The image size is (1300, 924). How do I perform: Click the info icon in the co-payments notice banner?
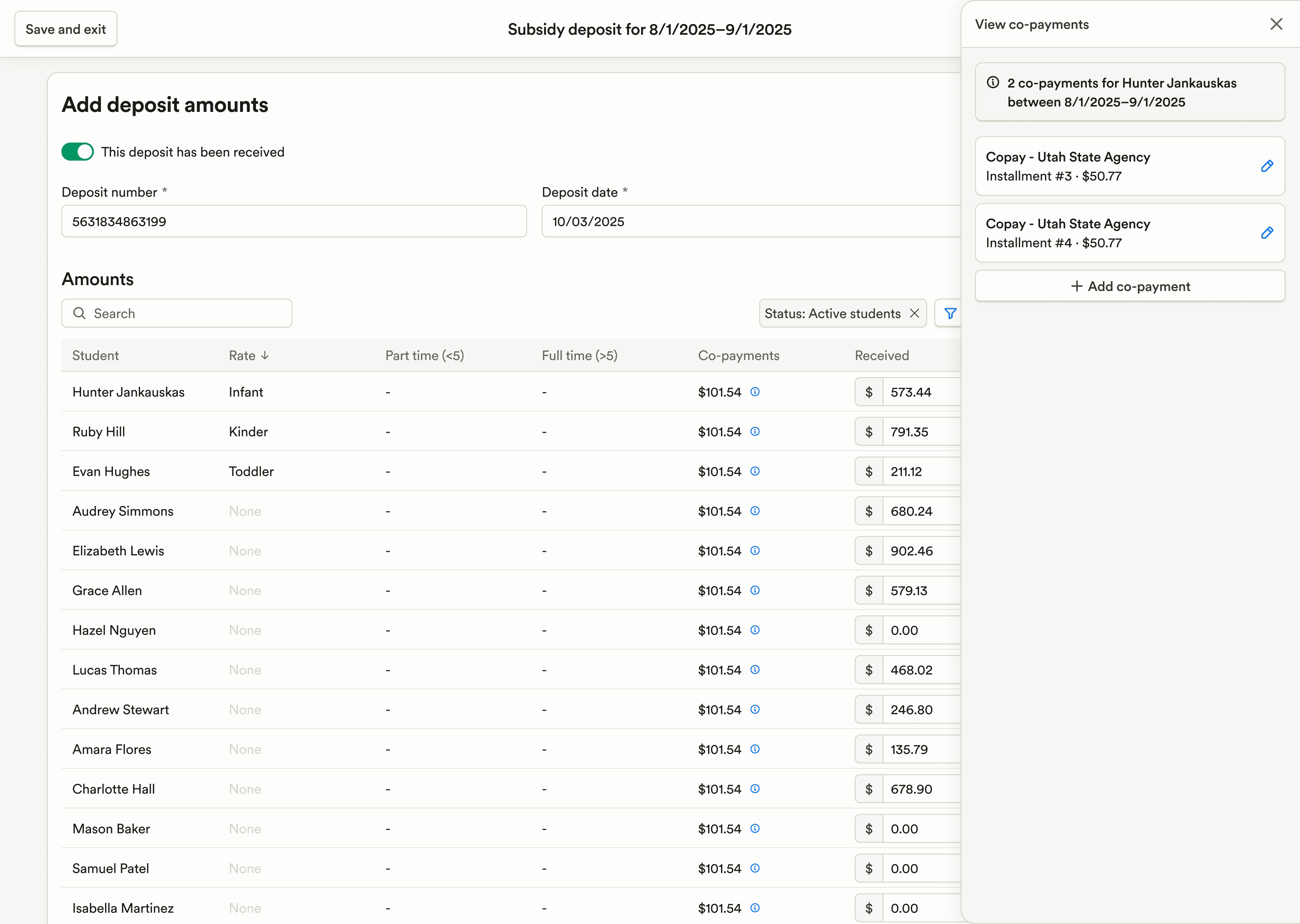pos(993,82)
